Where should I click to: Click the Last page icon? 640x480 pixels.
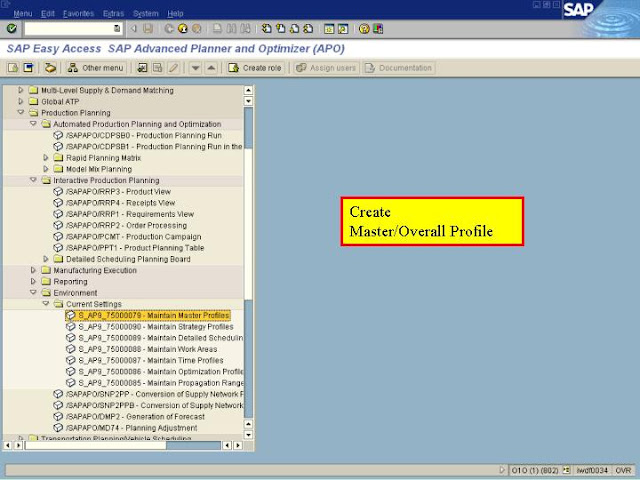pos(309,29)
